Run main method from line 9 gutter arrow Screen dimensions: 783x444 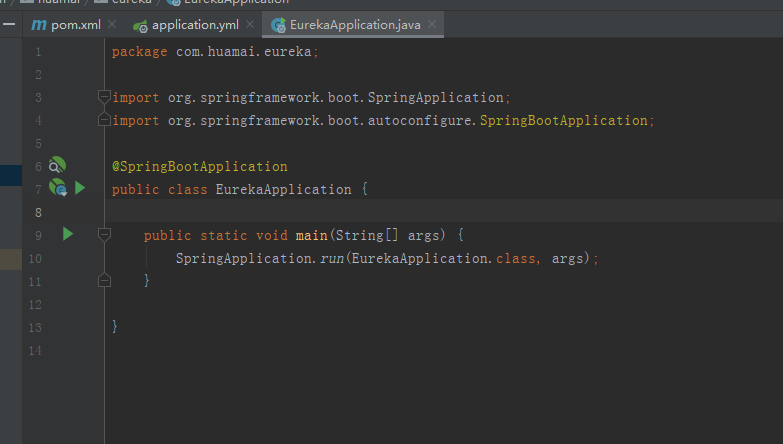click(68, 234)
